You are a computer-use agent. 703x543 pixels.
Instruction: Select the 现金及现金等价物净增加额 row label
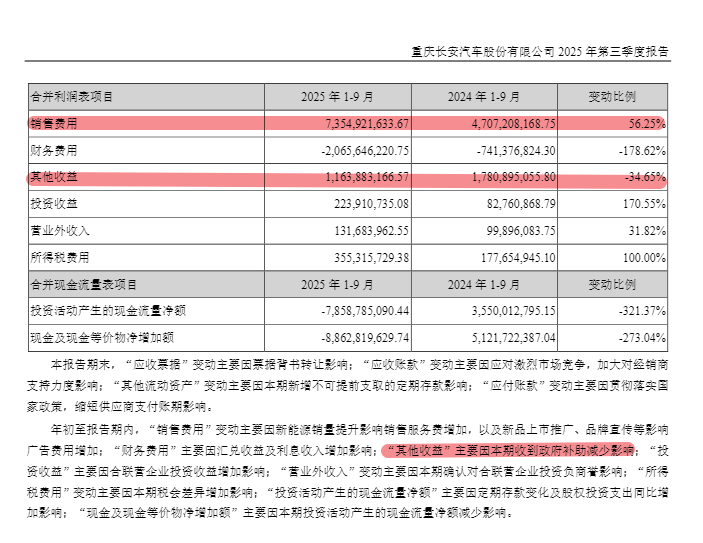pos(102,338)
